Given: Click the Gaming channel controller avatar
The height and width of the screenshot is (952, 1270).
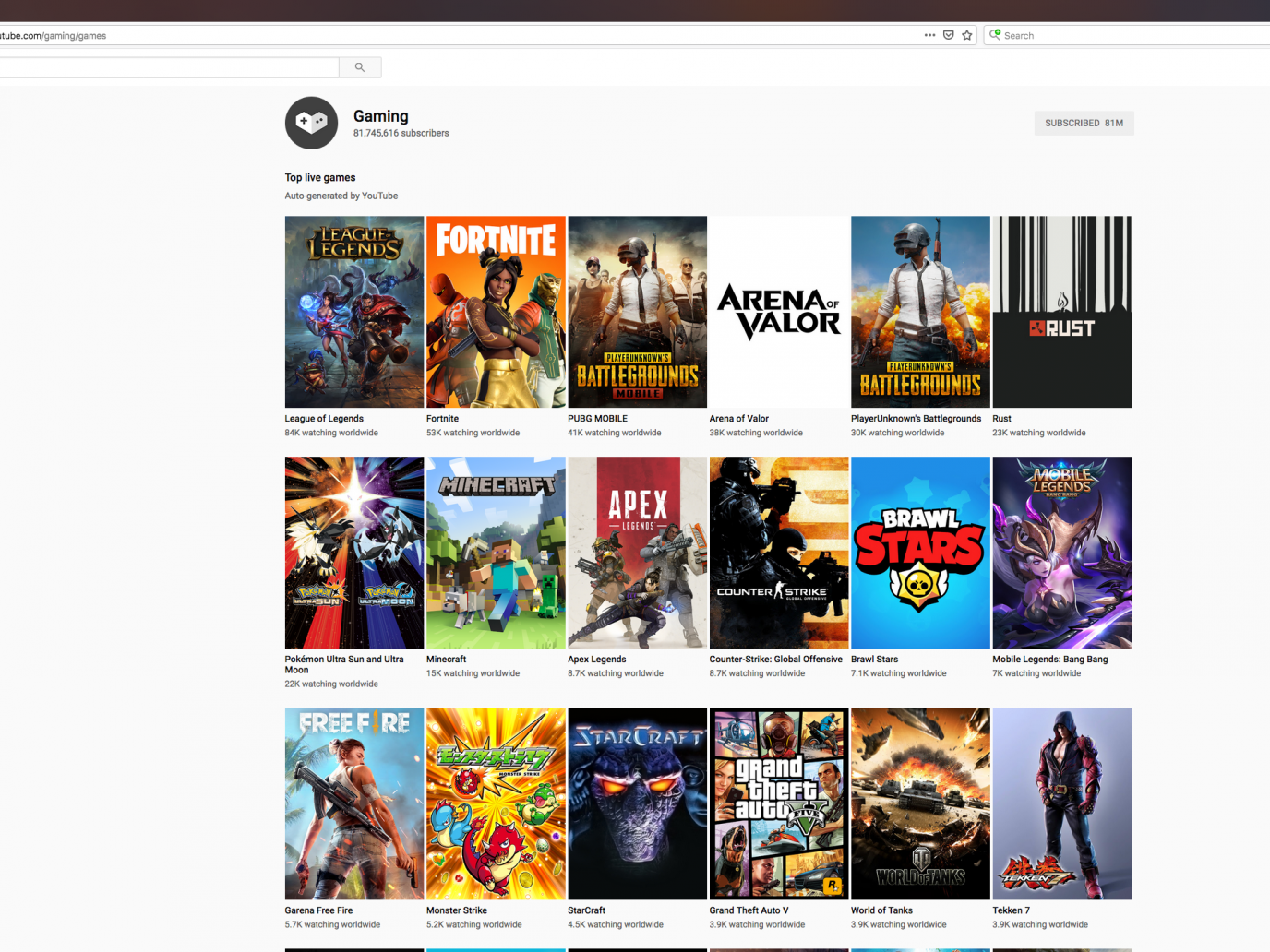Looking at the screenshot, I should click(x=311, y=123).
